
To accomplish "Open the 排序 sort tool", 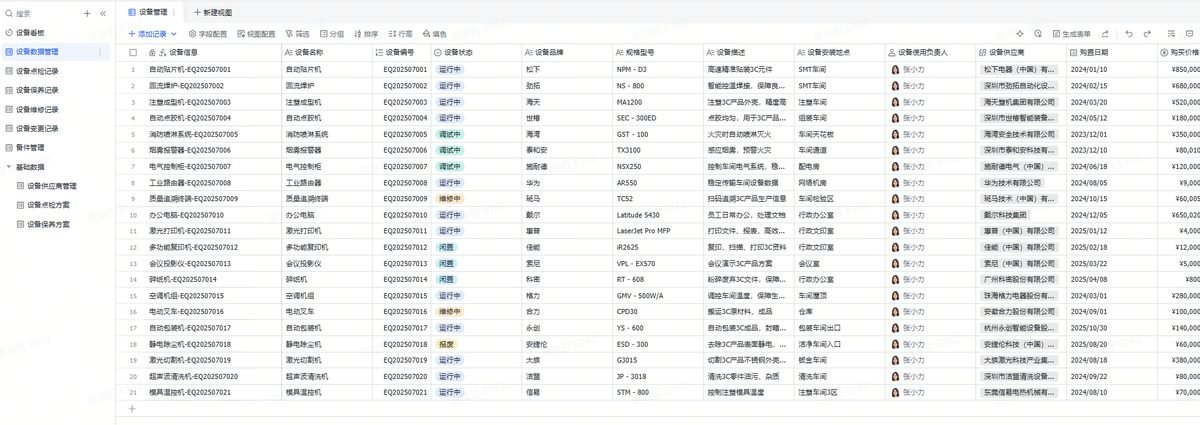I will [367, 33].
